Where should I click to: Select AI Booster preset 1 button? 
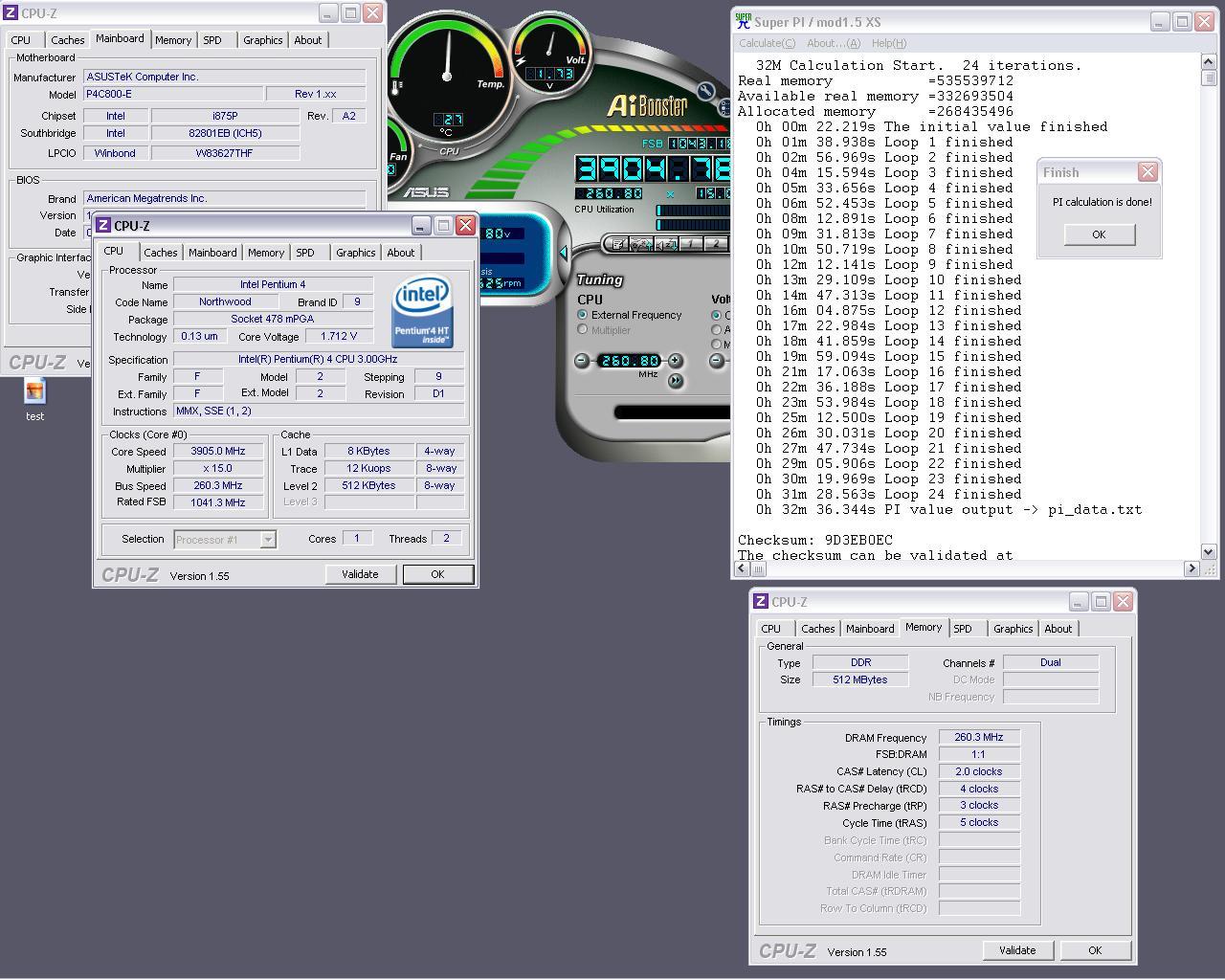coord(691,244)
